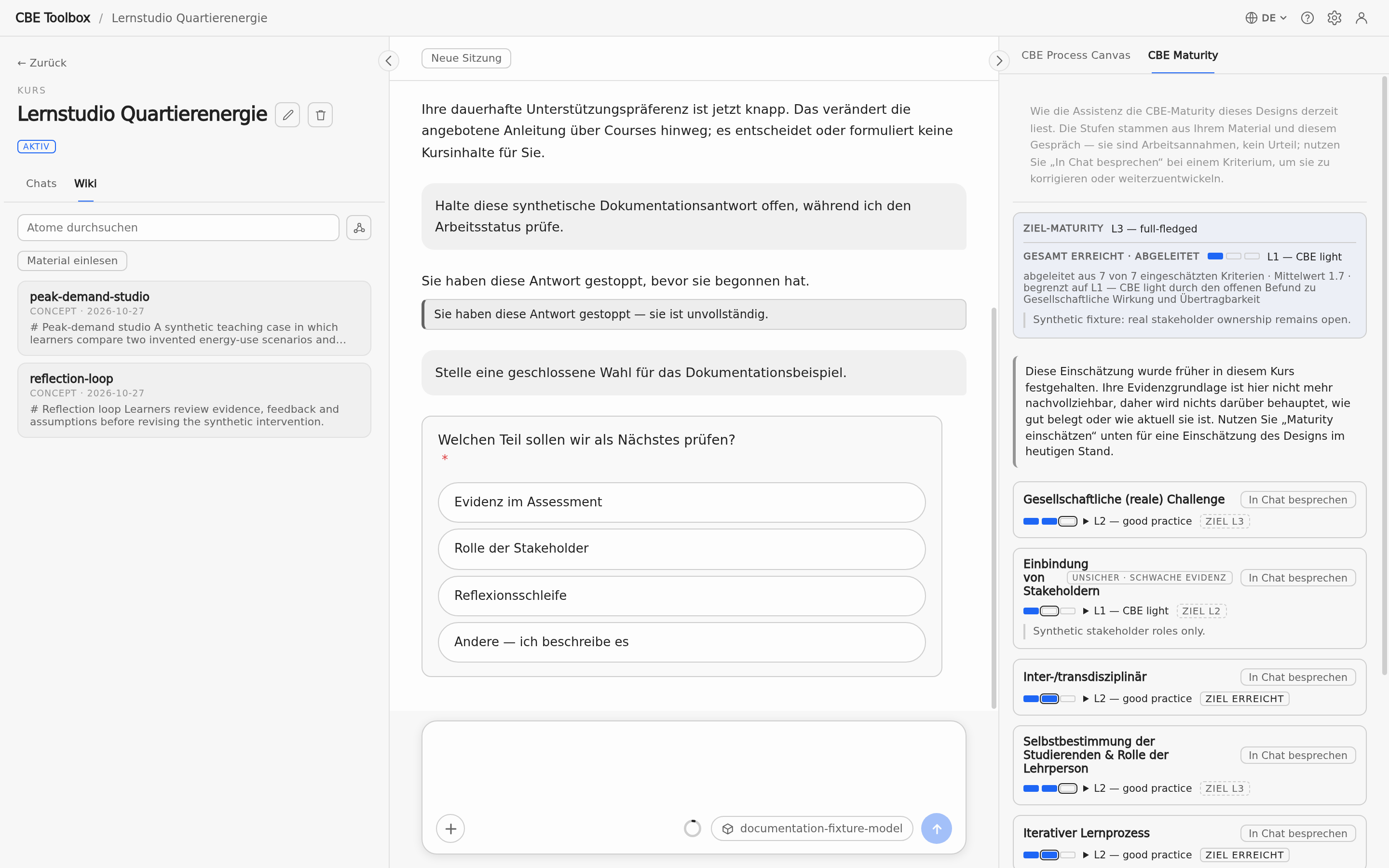Open the peak-demand-studio wiki card

pos(194,318)
